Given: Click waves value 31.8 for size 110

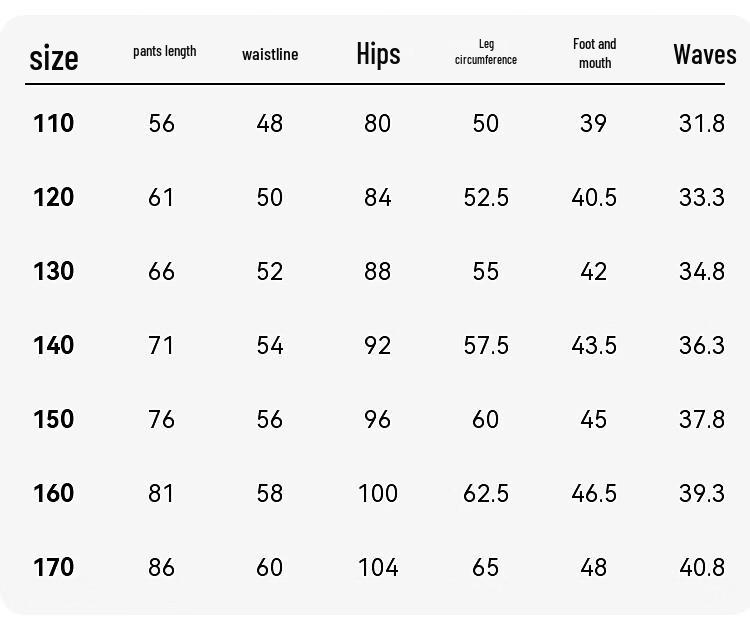Looking at the screenshot, I should pyautogui.click(x=702, y=123).
